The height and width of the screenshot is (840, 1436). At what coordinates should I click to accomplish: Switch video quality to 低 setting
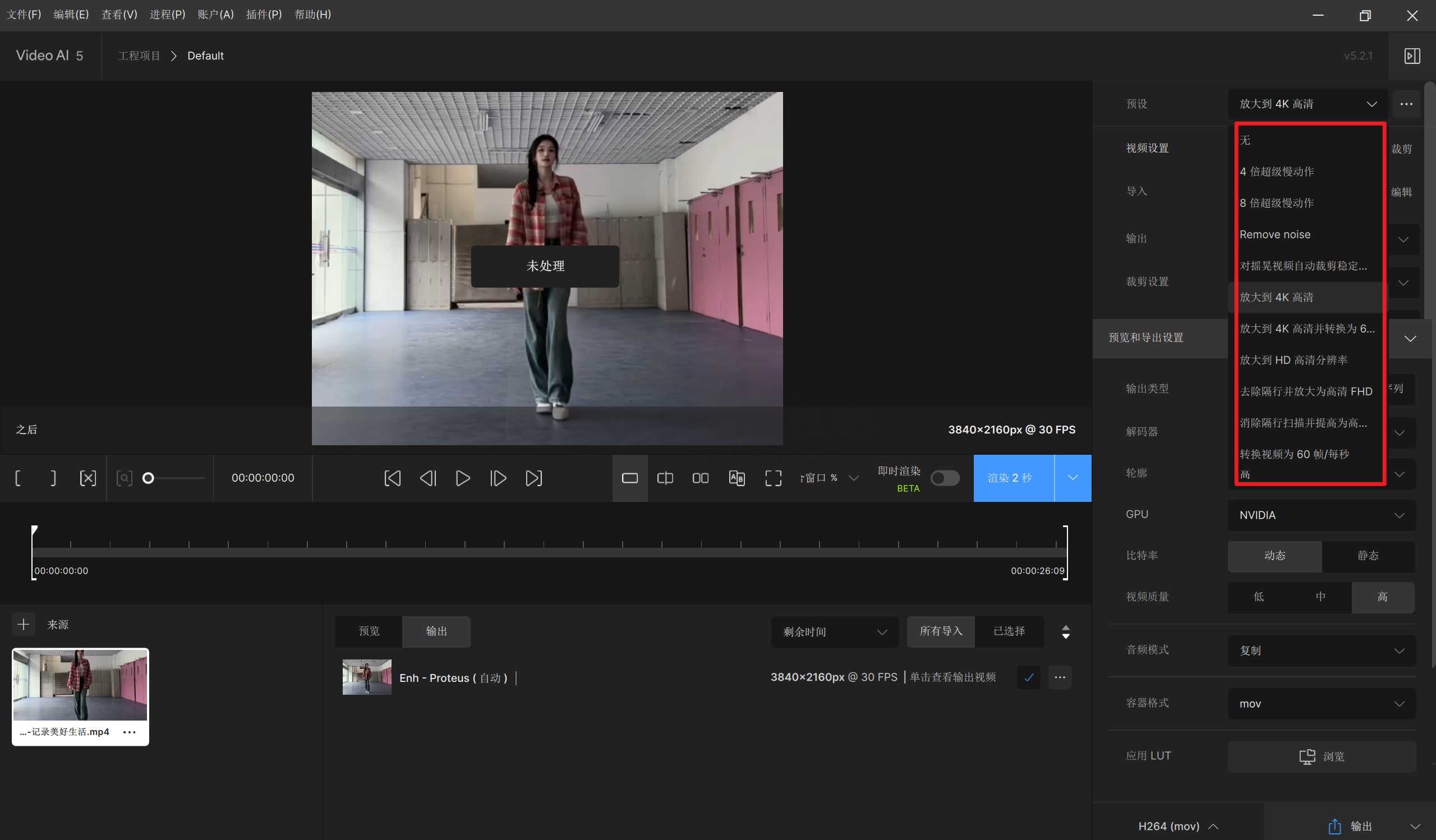click(x=1258, y=596)
